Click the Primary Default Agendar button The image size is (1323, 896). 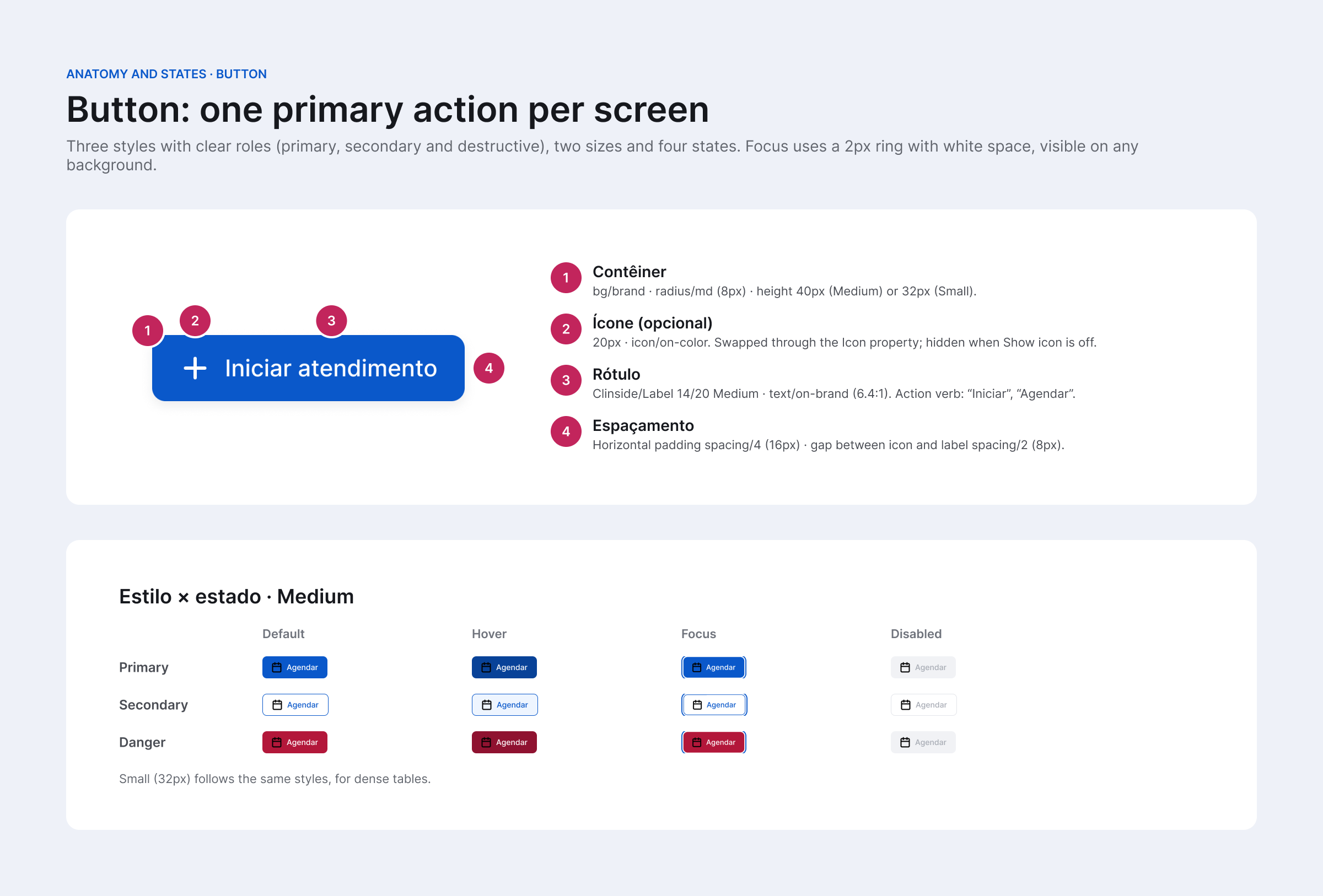295,667
